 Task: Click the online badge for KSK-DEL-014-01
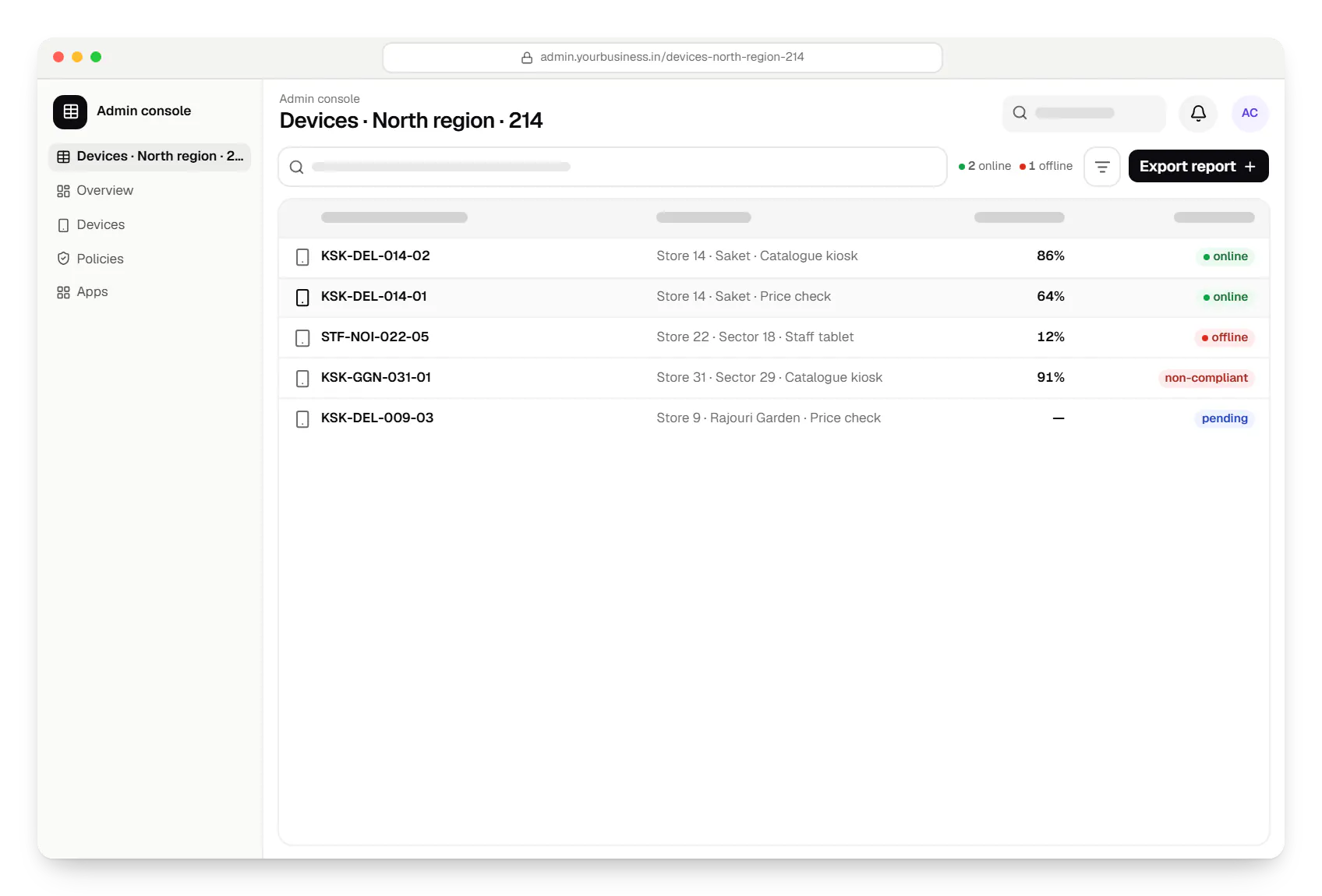[x=1225, y=298]
